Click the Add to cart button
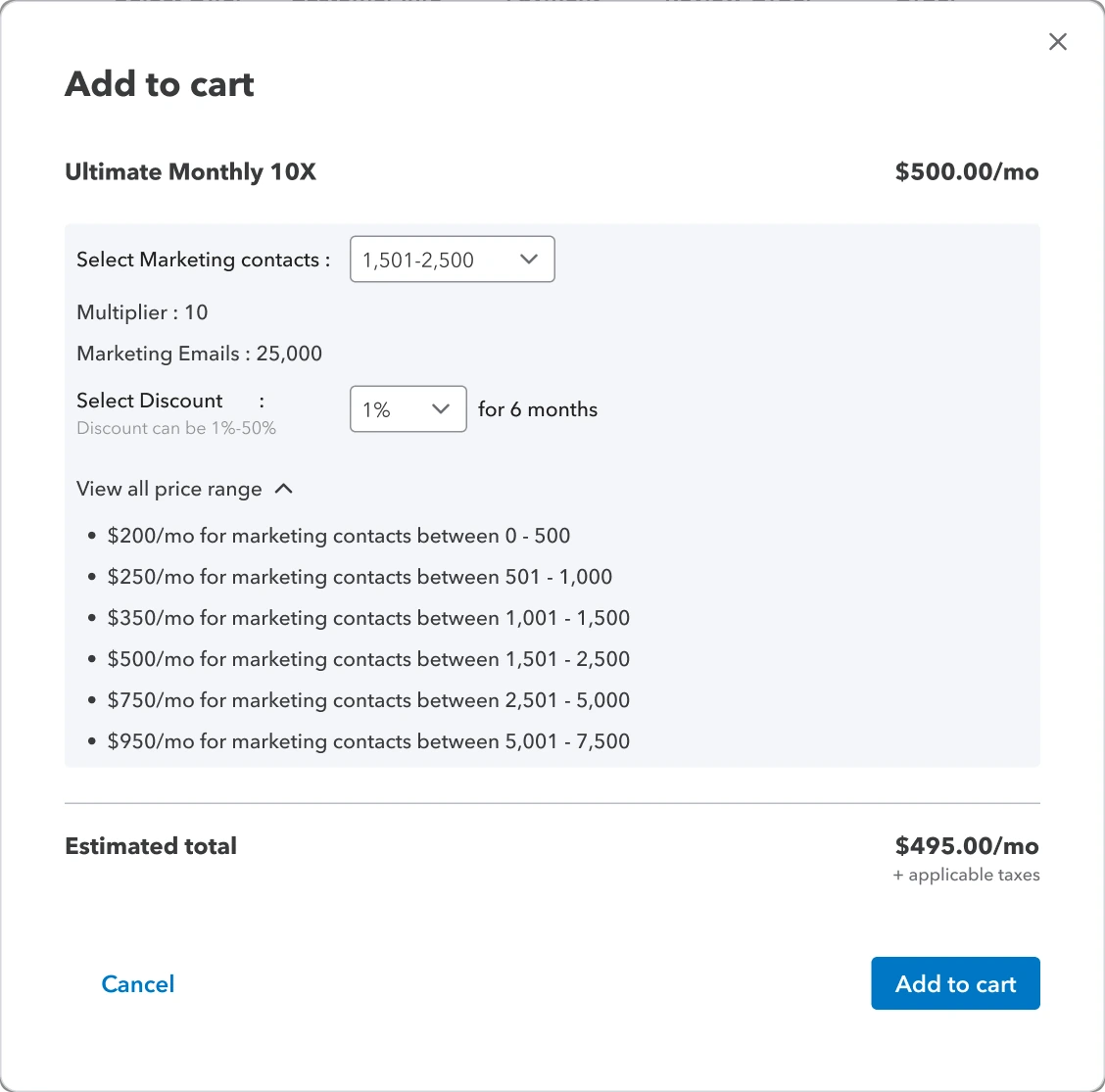Screen dimensions: 1105x1092 [955, 983]
